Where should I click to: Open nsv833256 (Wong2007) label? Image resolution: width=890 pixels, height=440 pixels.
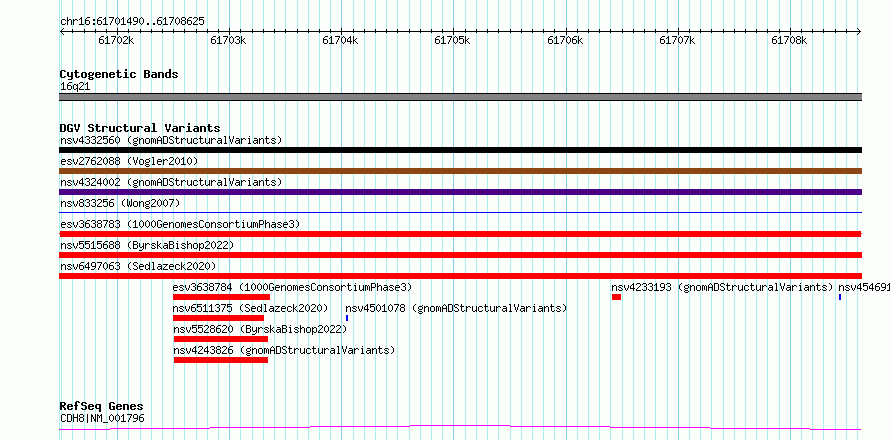pos(120,203)
